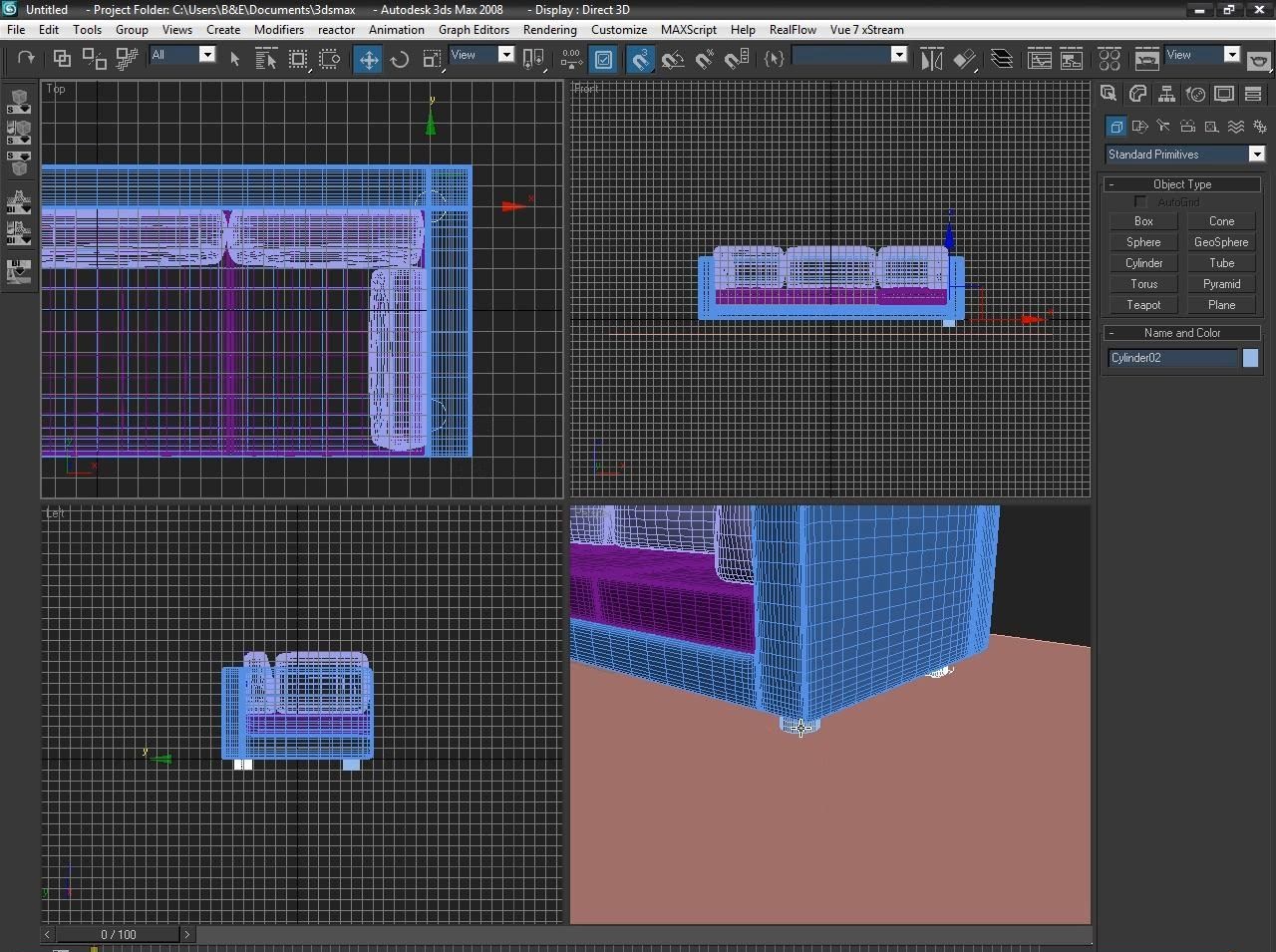Click the Cylinder primitive button

coord(1143,263)
